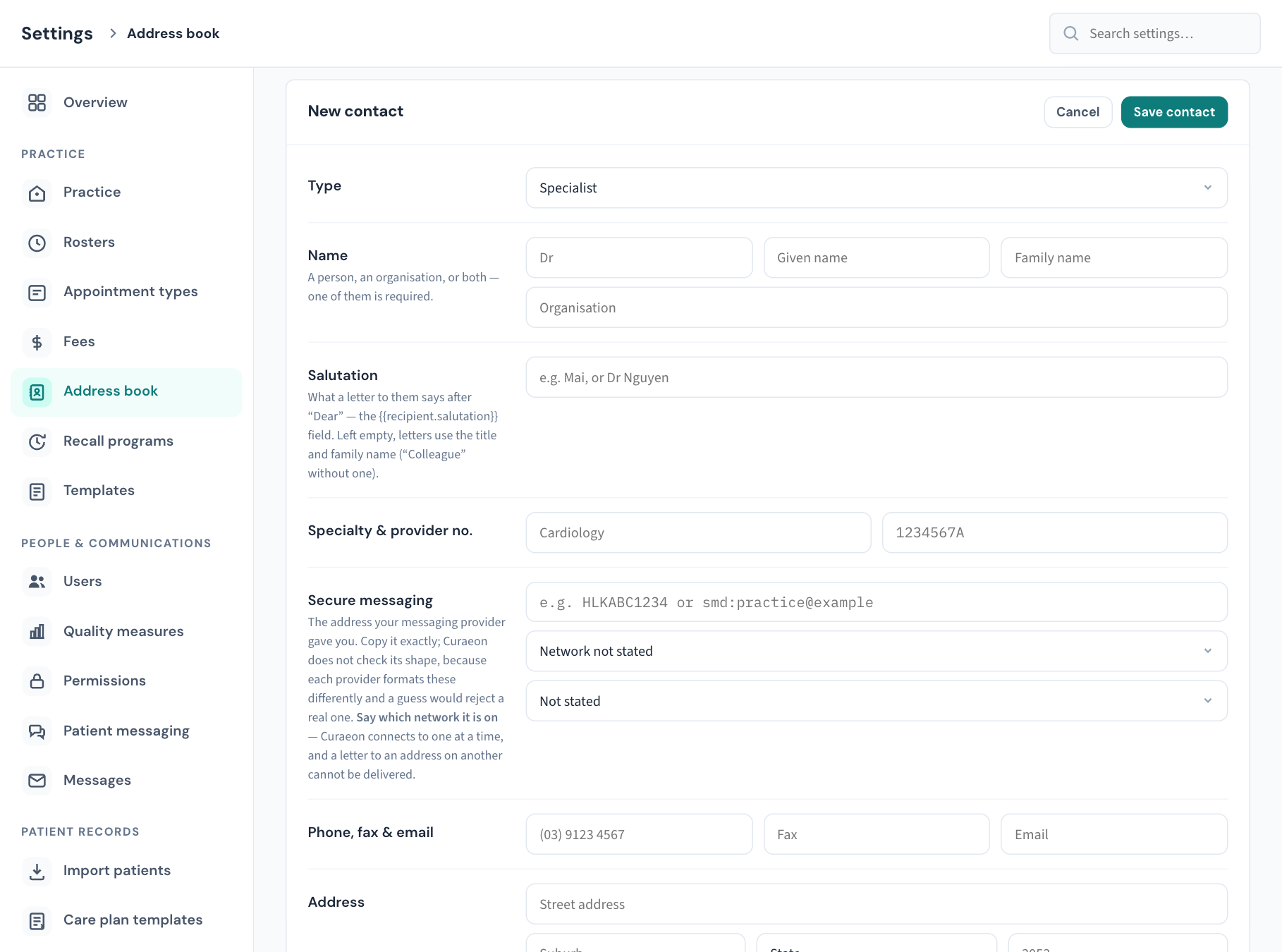Click the Recall programs icon

[37, 441]
